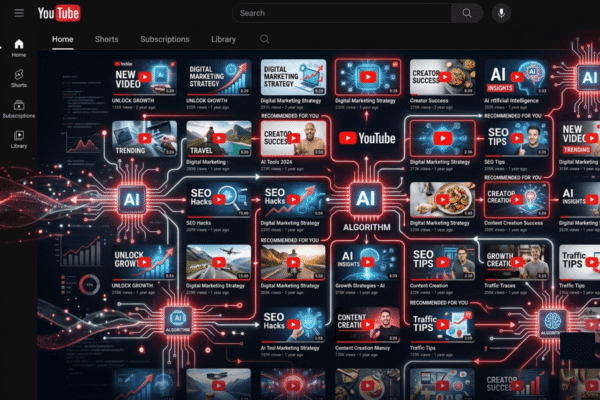Play the GROWTH CREATION thumbnail video

[x=517, y=262]
